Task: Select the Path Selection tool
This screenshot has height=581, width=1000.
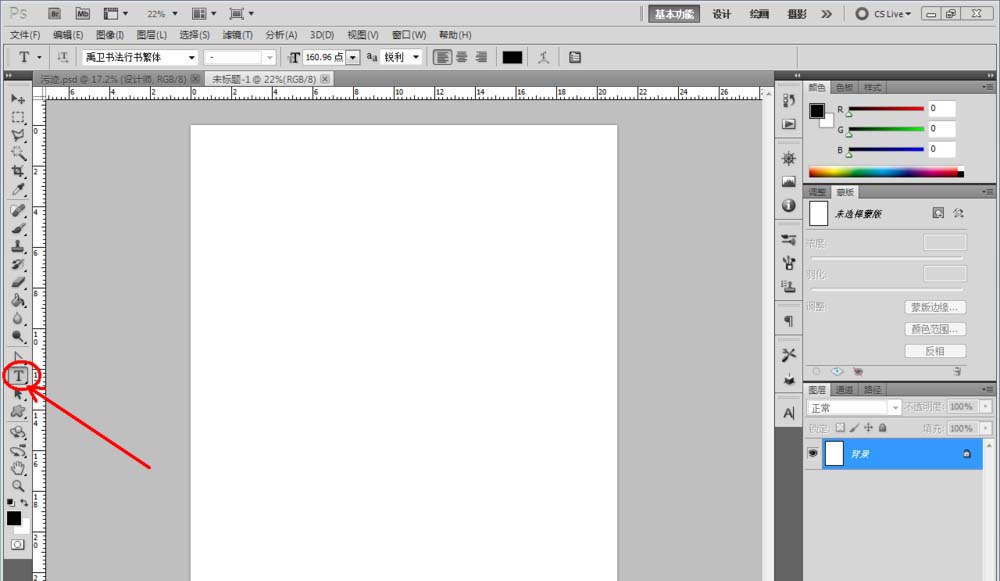Action: point(18,395)
